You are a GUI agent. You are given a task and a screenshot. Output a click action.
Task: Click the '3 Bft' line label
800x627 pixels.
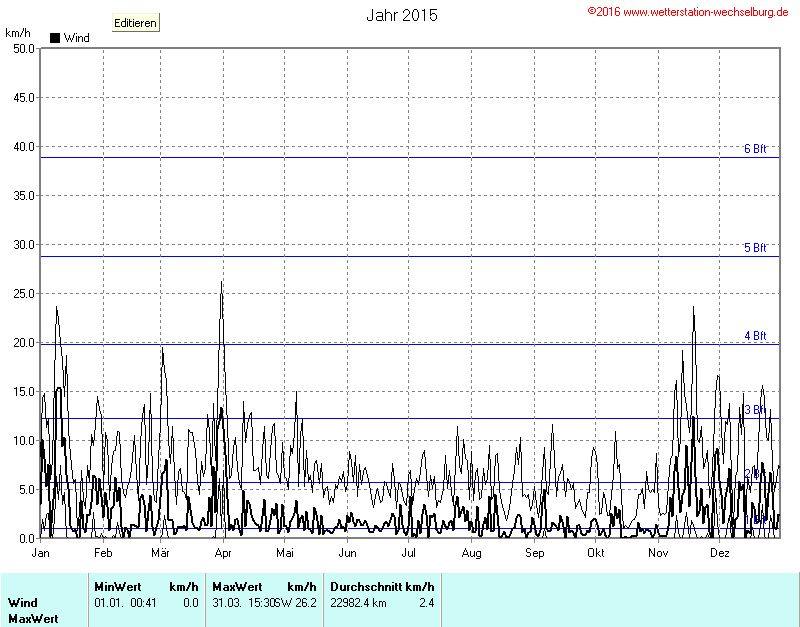coord(755,410)
